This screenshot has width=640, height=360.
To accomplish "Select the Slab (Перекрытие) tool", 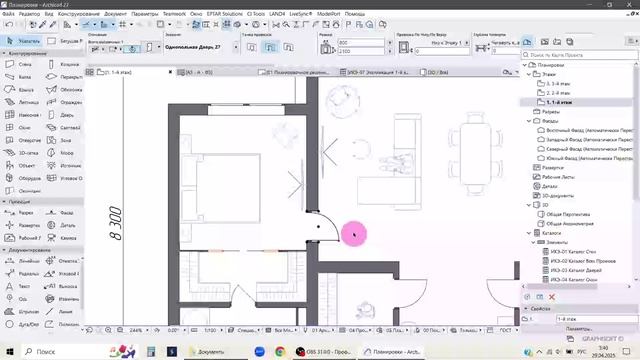I will (63, 77).
